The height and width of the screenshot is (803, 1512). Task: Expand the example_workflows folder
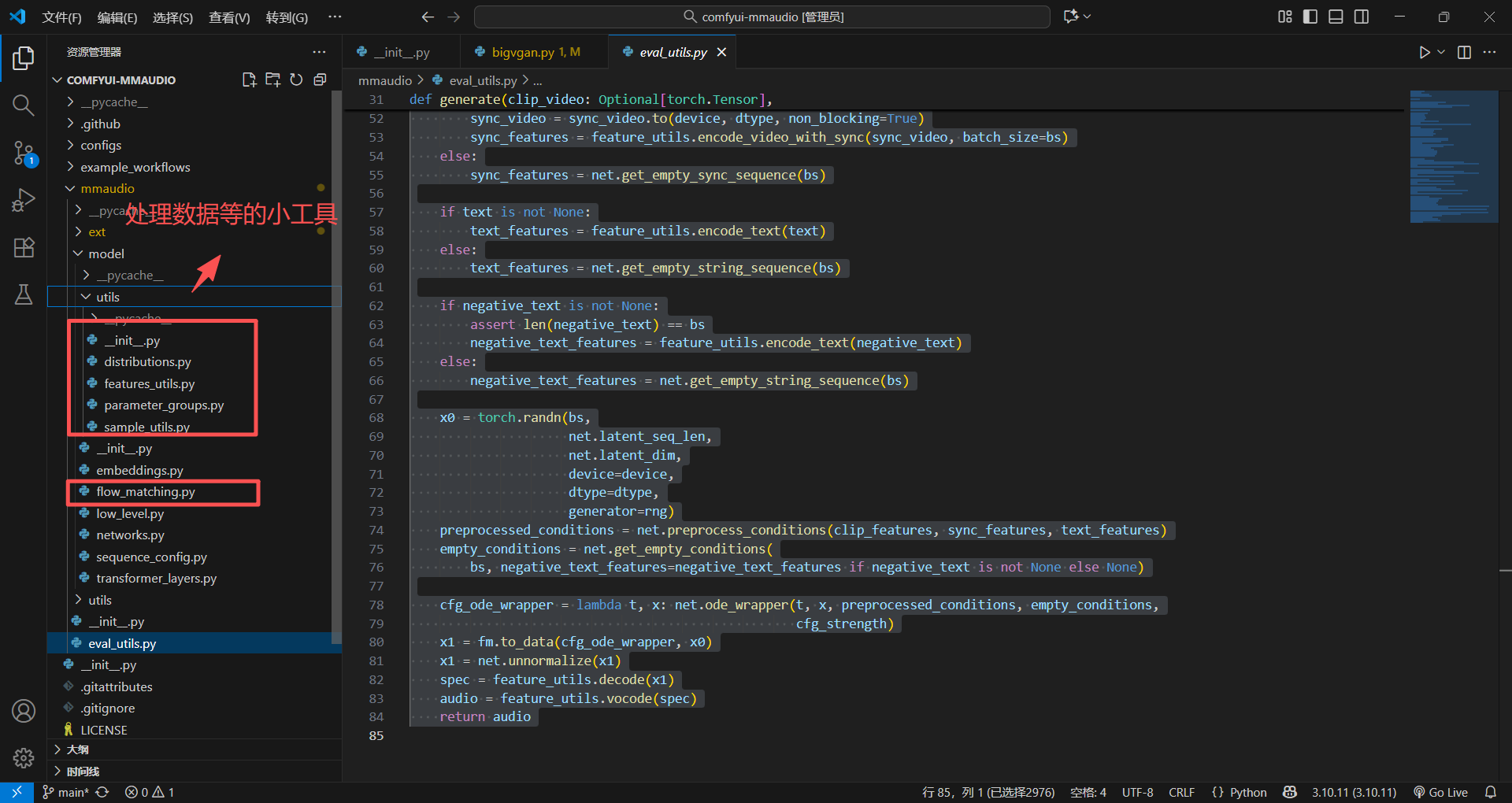[135, 167]
